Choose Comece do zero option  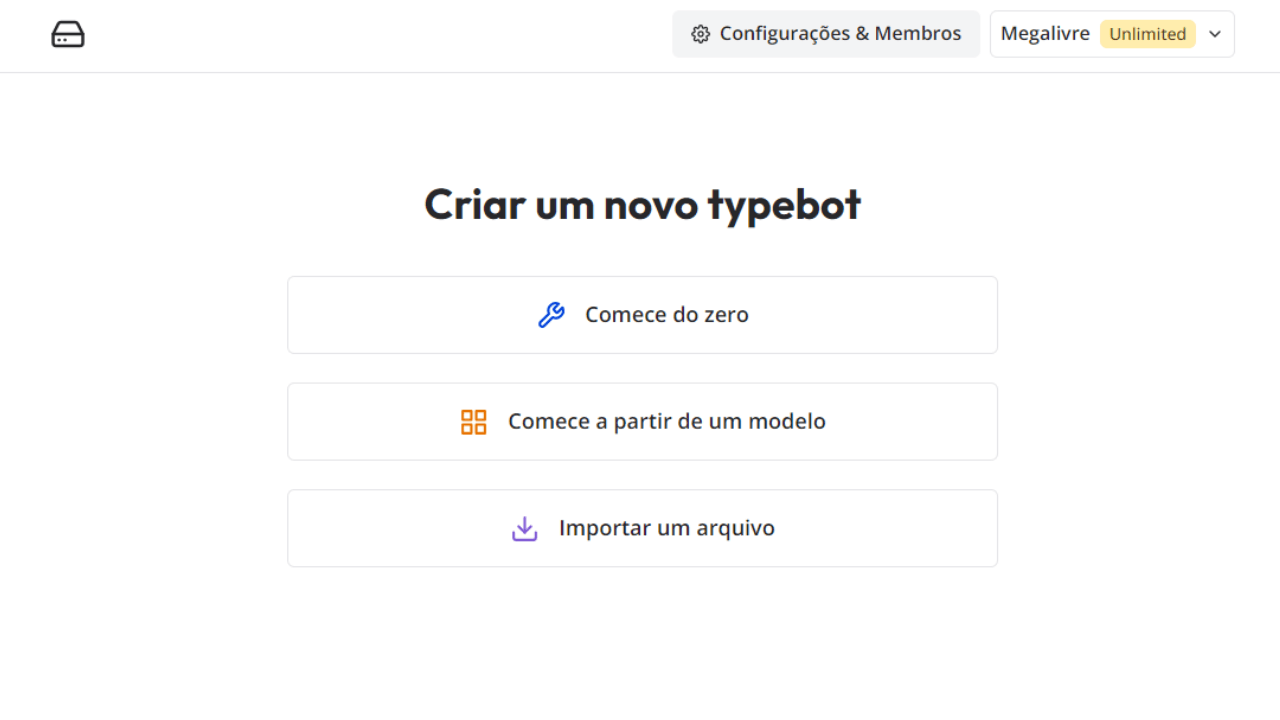click(x=642, y=315)
